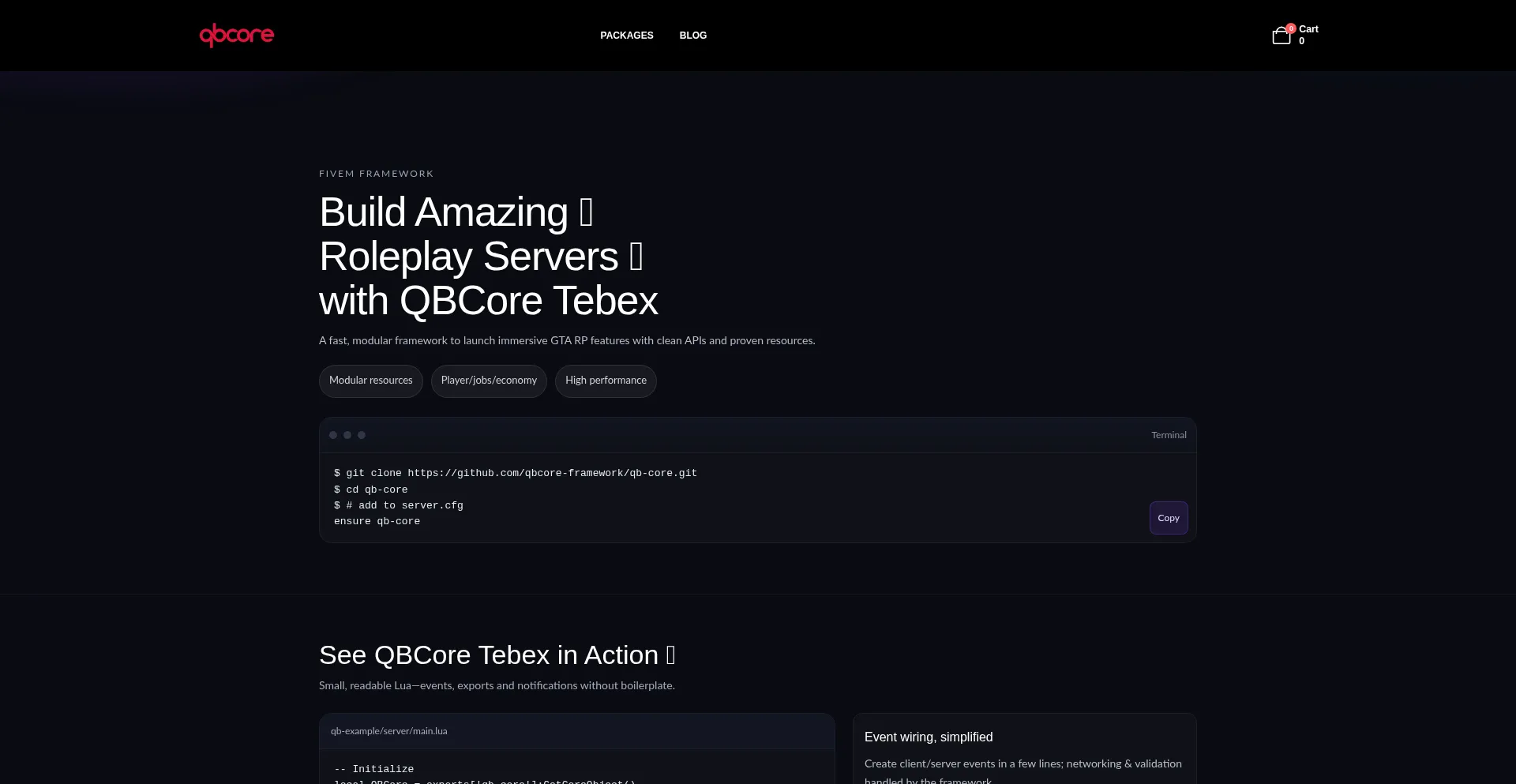Select the "Modular resources" pill
Viewport: 1516px width, 784px height.
pyautogui.click(x=370, y=381)
